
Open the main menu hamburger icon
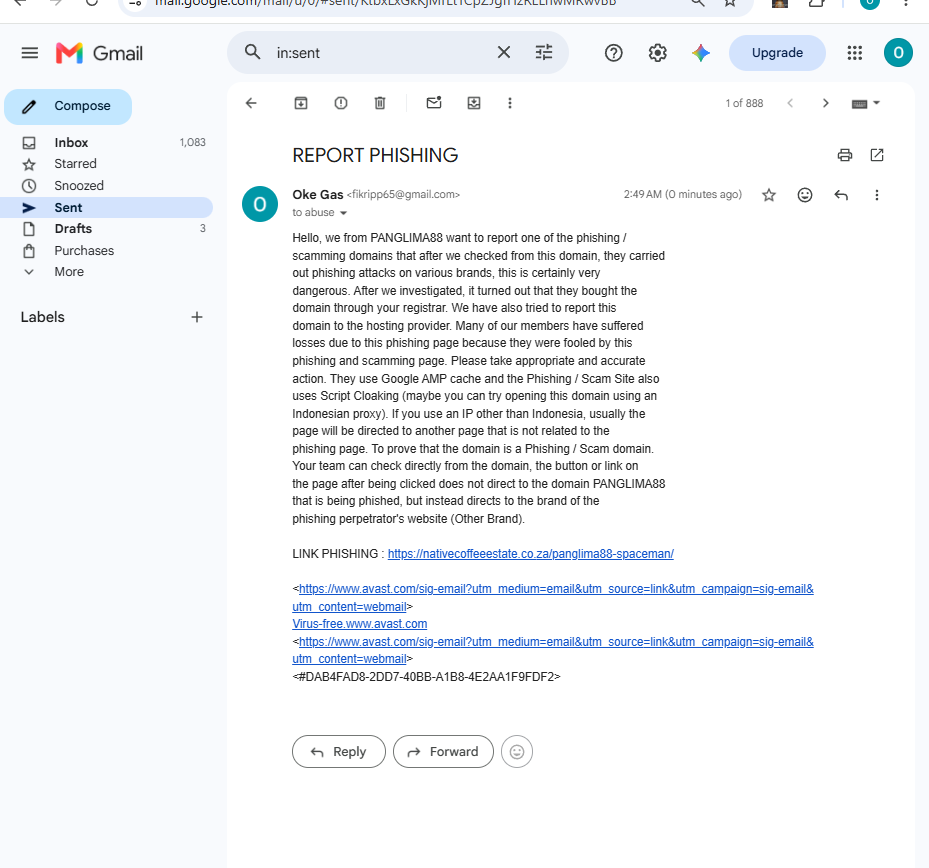tap(30, 53)
